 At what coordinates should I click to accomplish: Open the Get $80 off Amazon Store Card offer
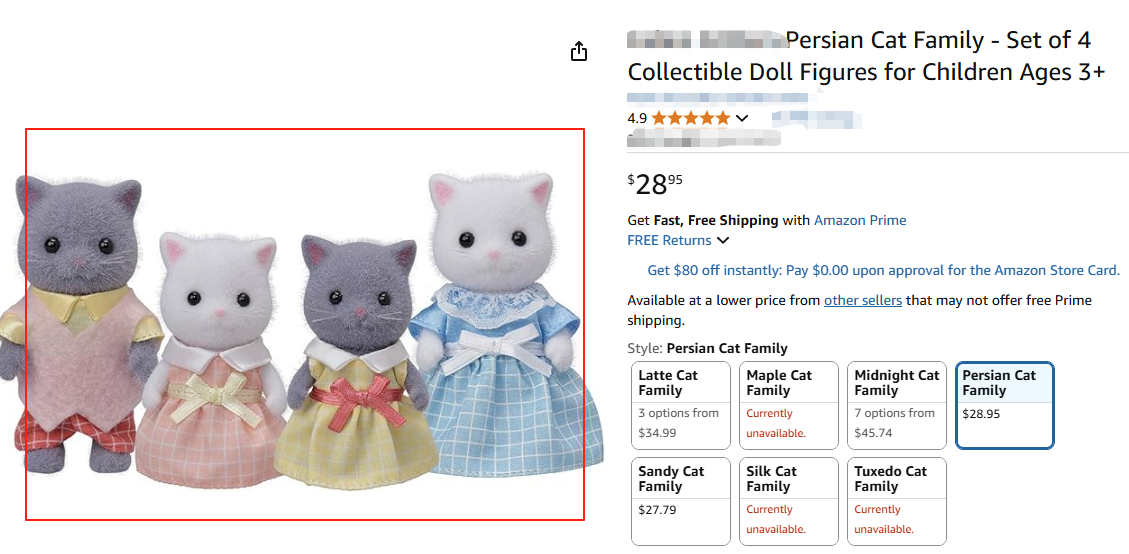(x=883, y=270)
